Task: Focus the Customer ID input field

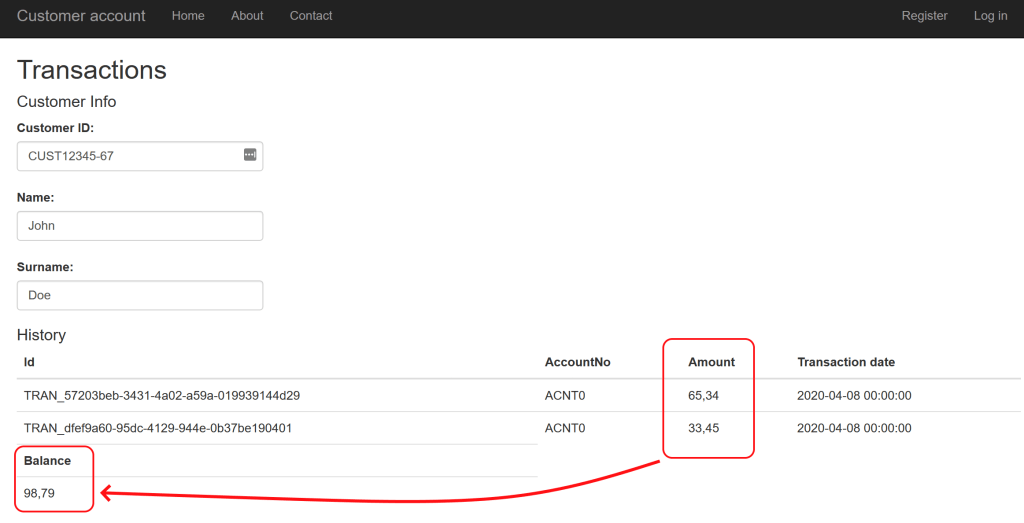Action: tap(130, 156)
